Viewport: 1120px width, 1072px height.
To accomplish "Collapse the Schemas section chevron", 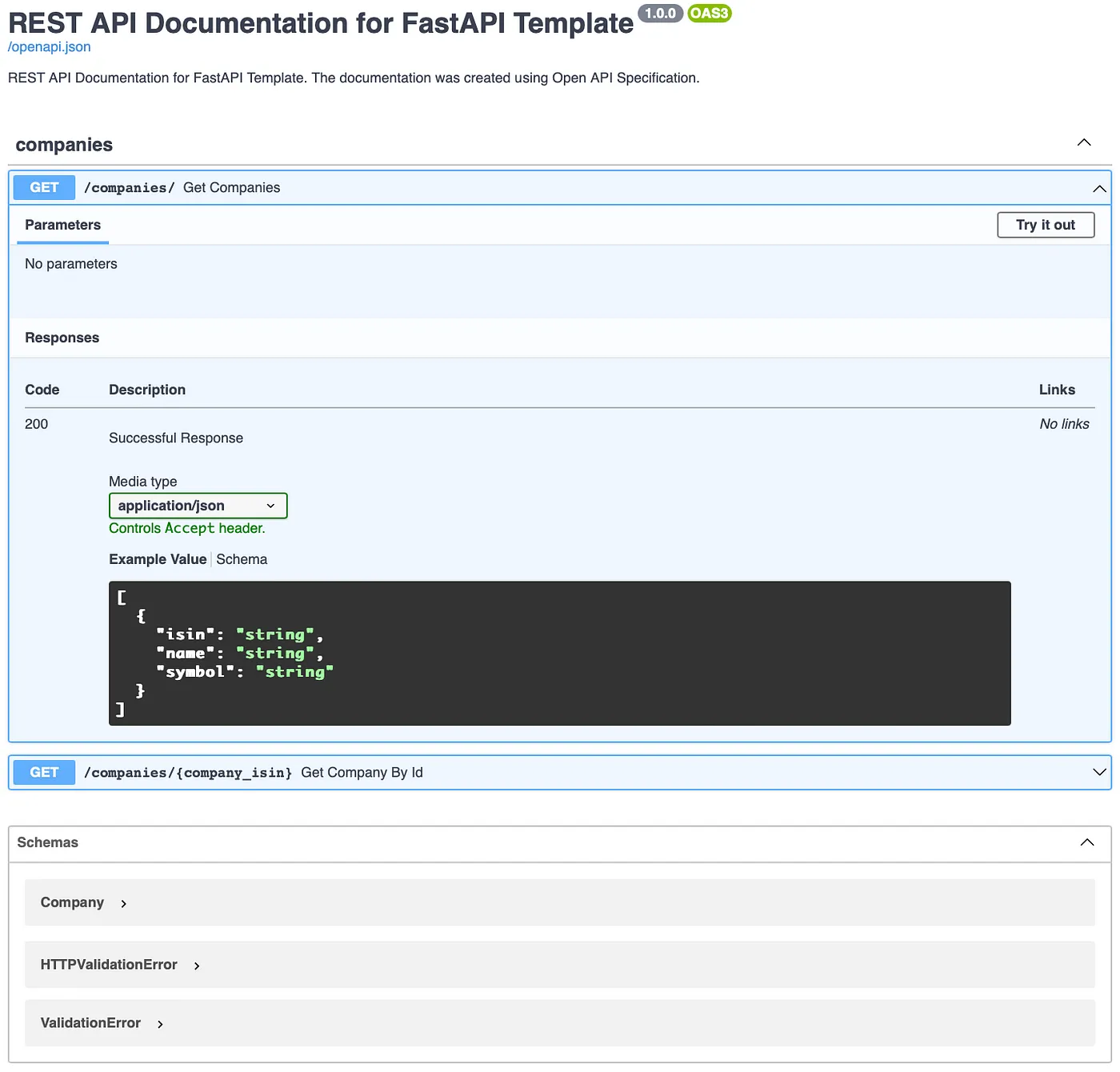I will 1087,842.
